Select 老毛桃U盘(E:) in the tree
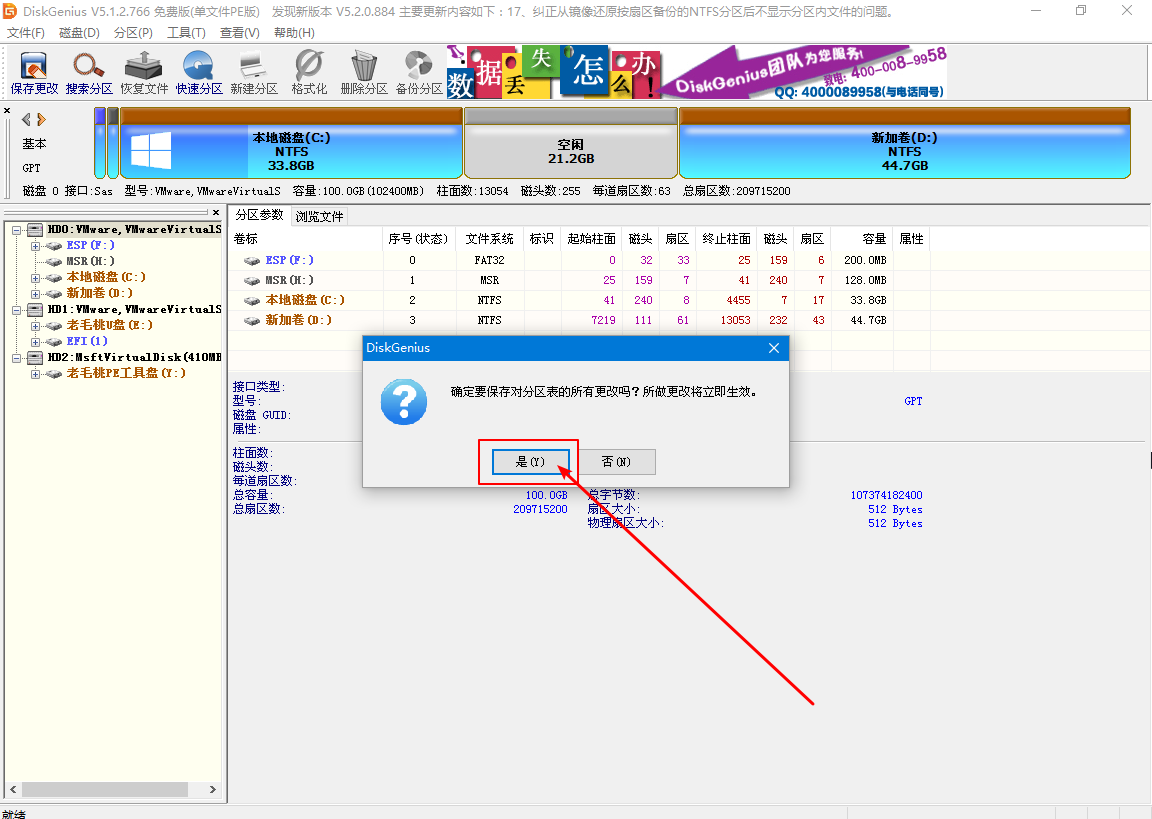The image size is (1152, 819). pyautogui.click(x=109, y=325)
